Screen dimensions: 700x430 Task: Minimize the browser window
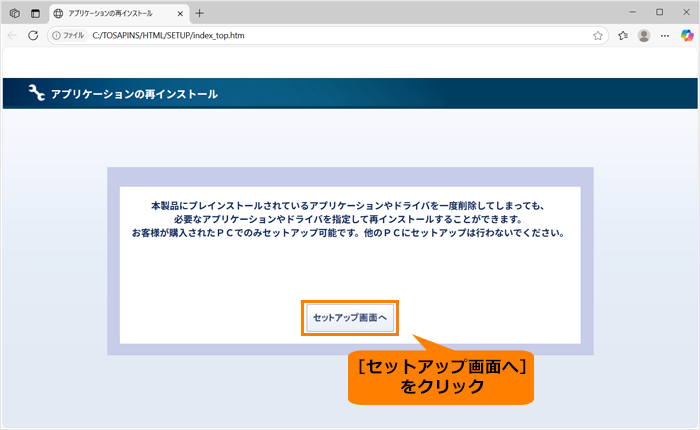point(633,13)
